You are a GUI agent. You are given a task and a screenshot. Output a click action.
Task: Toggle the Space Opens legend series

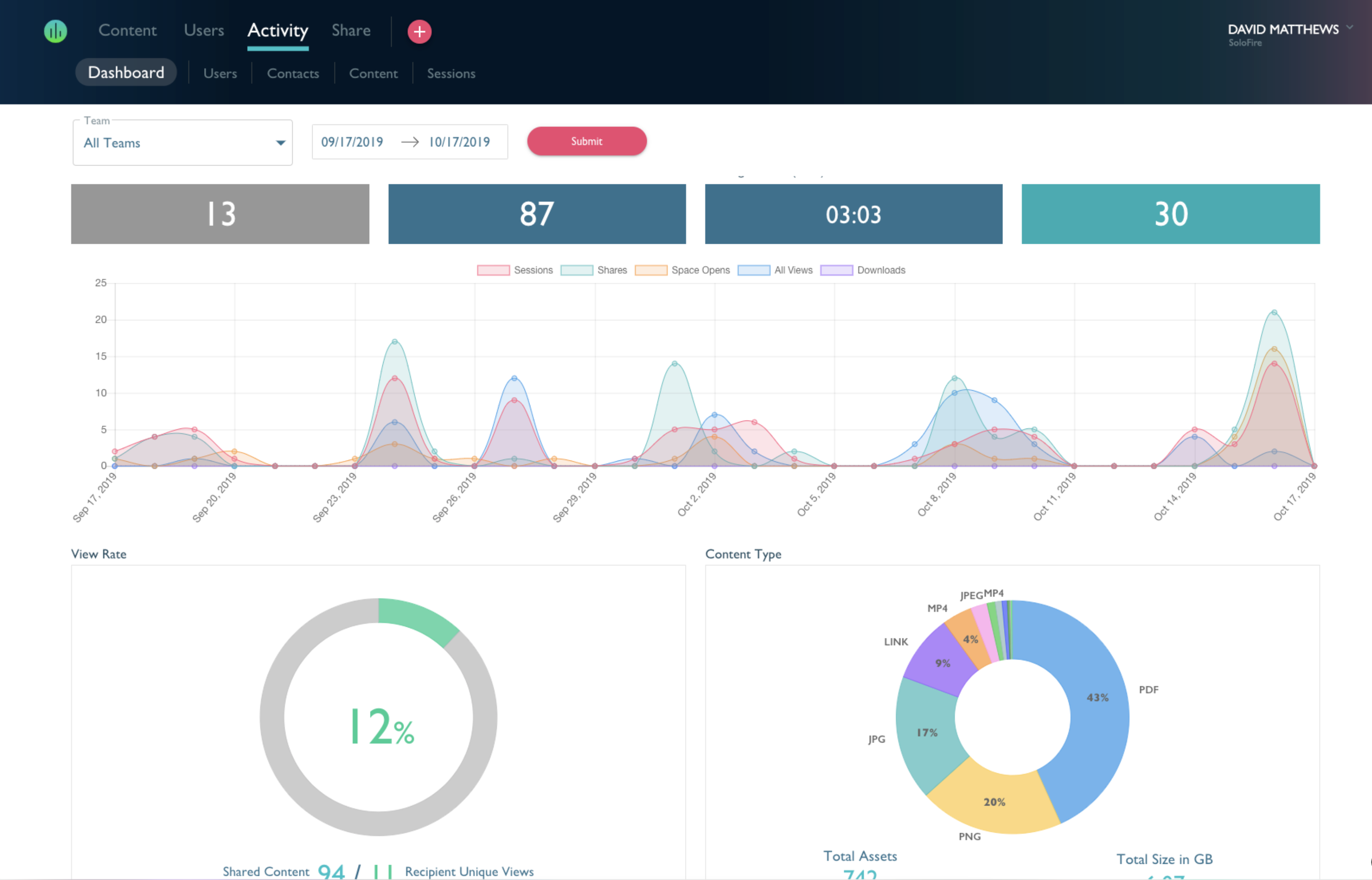[682, 270]
